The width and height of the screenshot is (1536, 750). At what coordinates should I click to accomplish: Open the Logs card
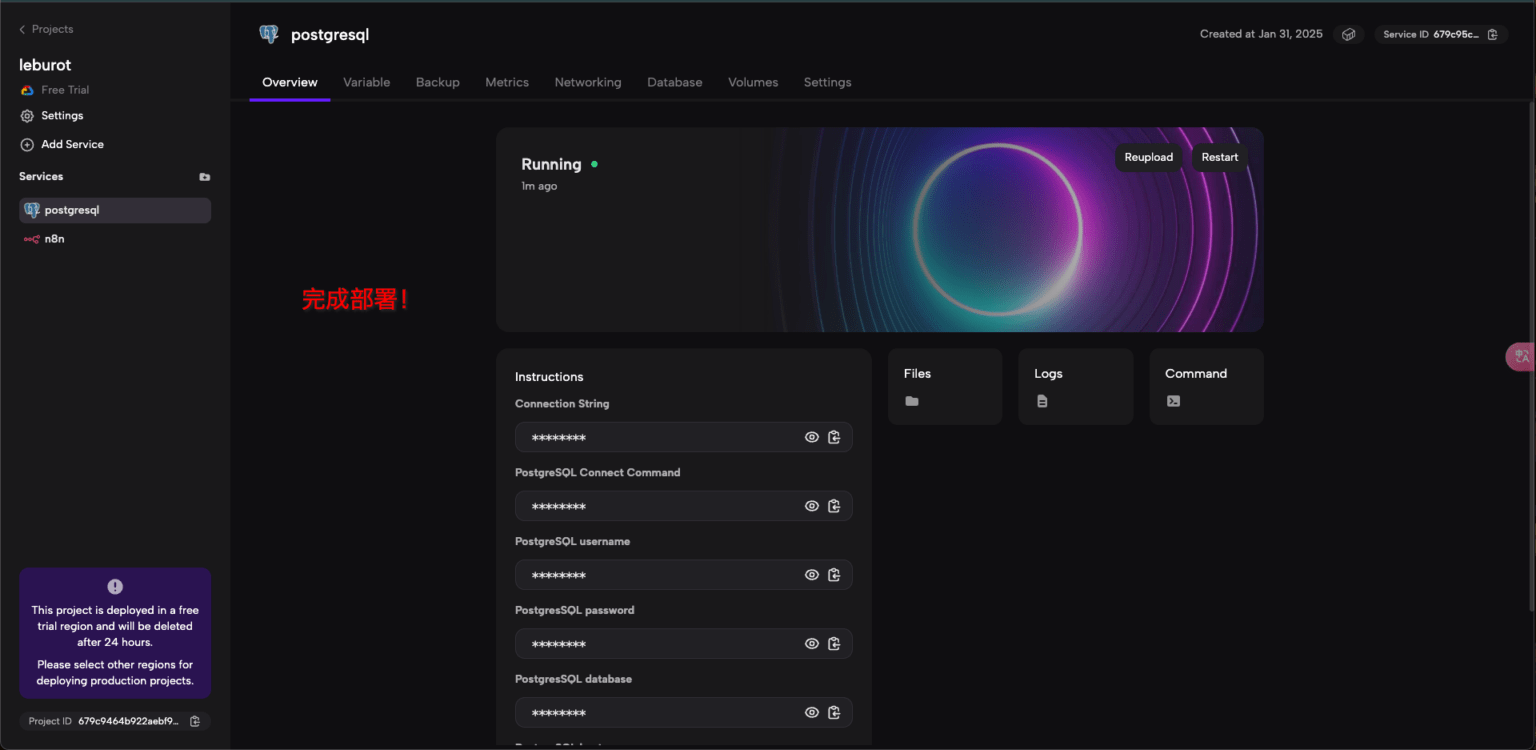1076,387
